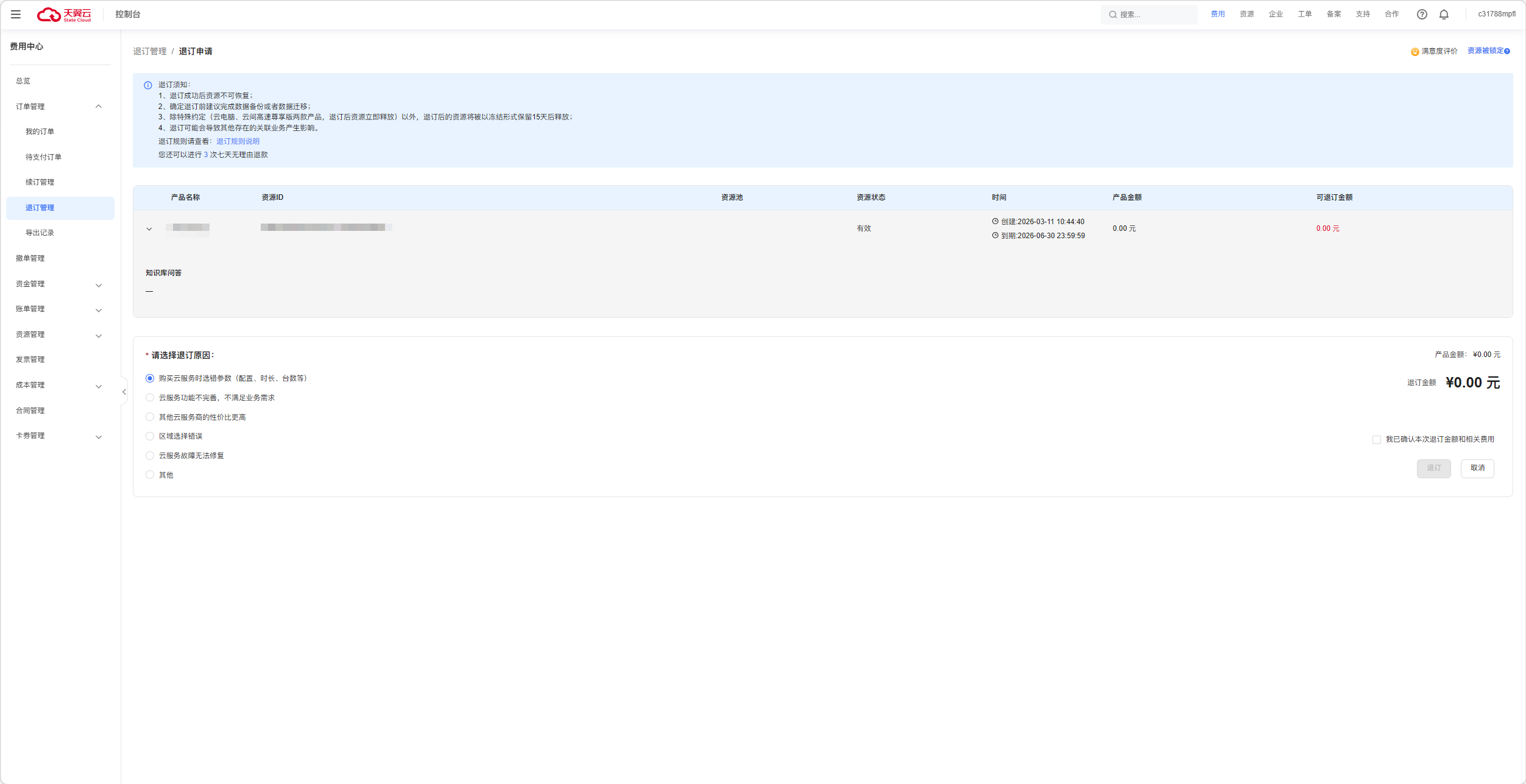The image size is (1526, 784).
Task: Click the State Cloud logo
Action: tap(64, 14)
